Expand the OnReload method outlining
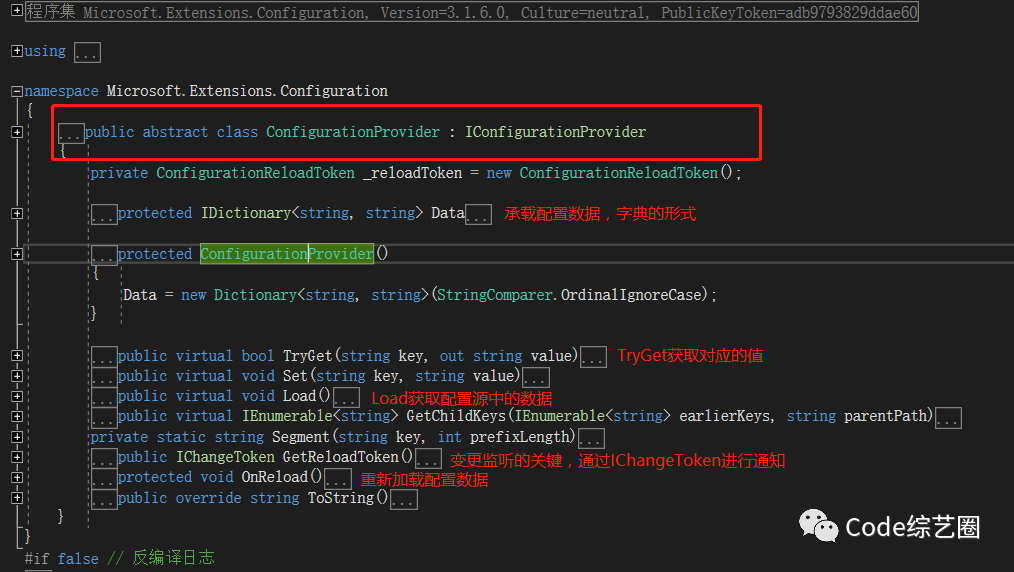Image resolution: width=1014 pixels, height=572 pixels. point(17,477)
